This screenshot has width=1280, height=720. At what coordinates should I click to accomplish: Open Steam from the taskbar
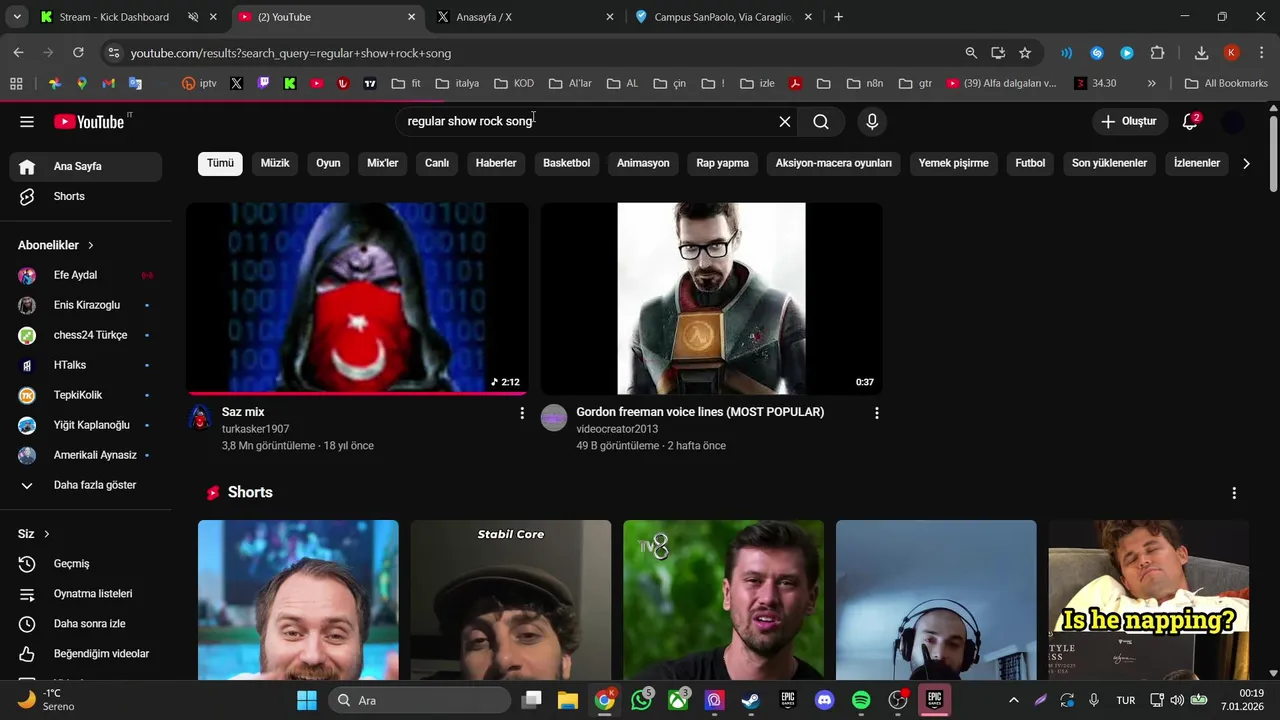[750, 700]
